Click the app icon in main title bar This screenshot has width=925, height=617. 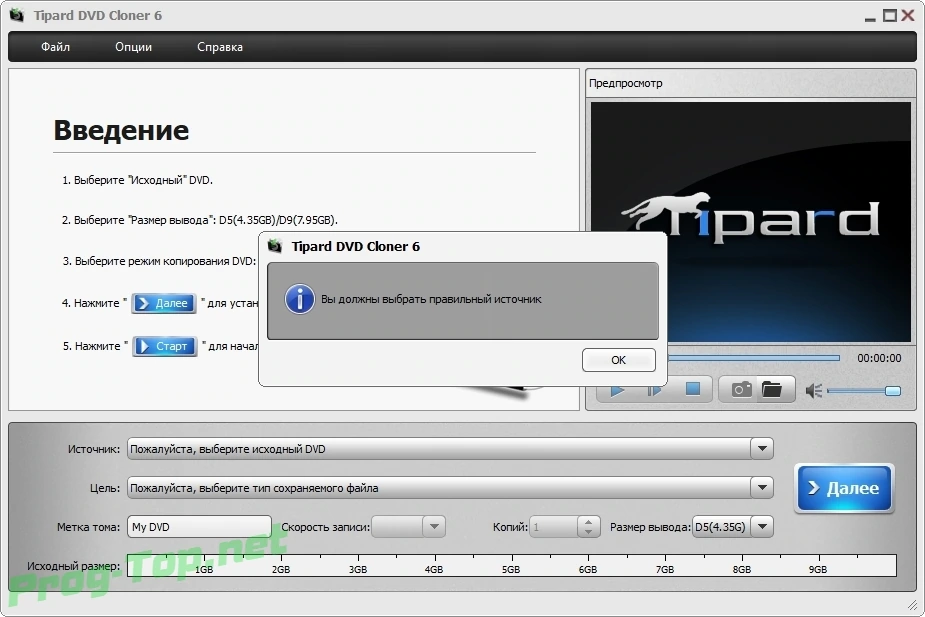point(17,15)
